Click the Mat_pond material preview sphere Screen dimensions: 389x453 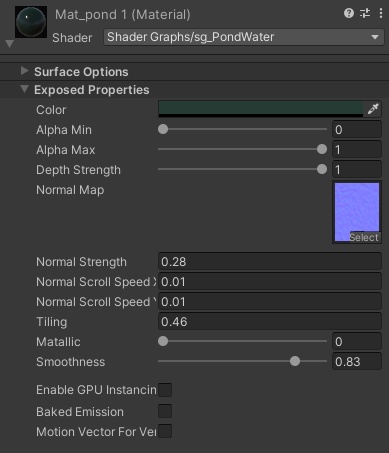click(x=31, y=22)
